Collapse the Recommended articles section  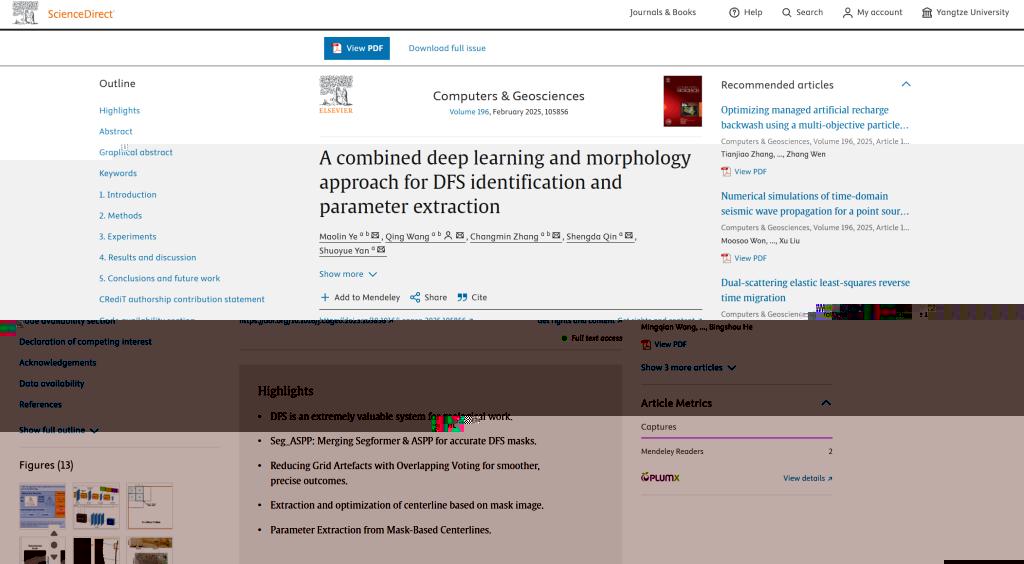(x=906, y=84)
